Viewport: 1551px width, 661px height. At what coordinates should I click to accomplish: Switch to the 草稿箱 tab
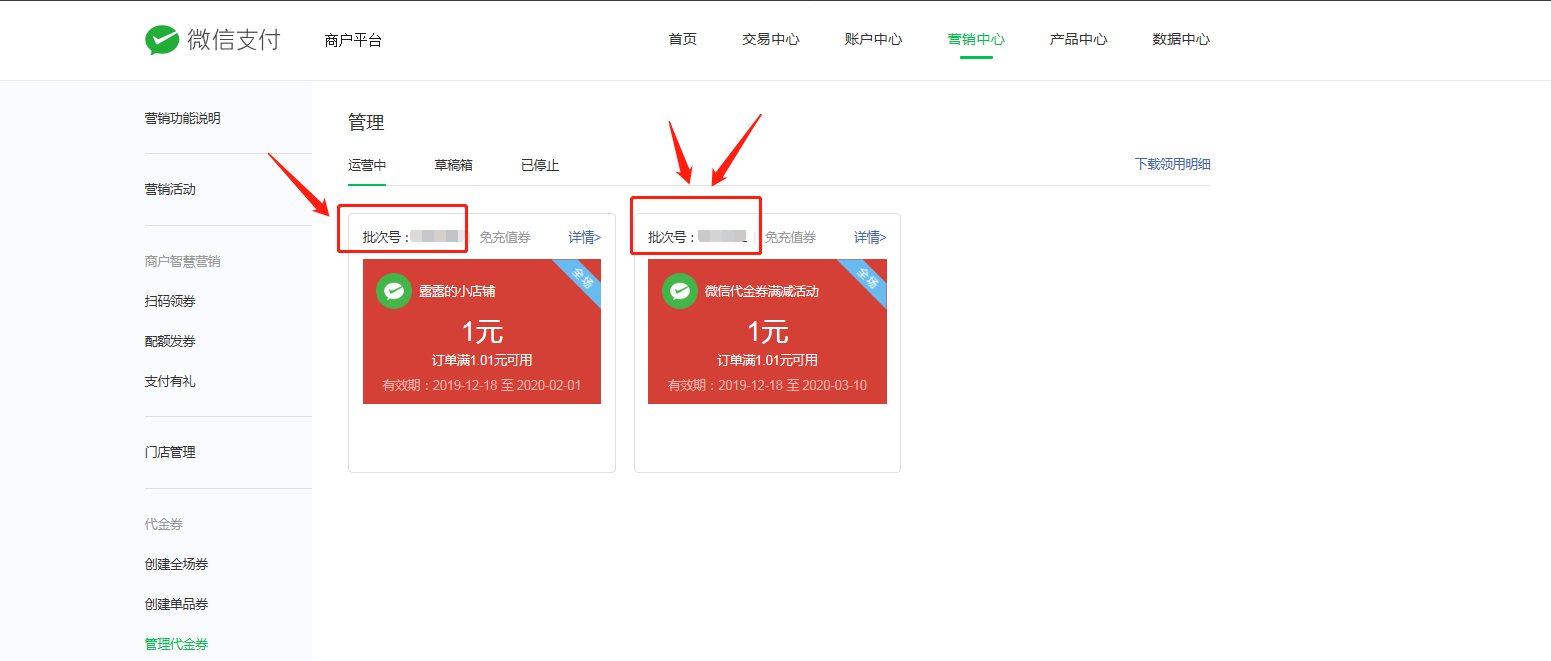click(453, 165)
